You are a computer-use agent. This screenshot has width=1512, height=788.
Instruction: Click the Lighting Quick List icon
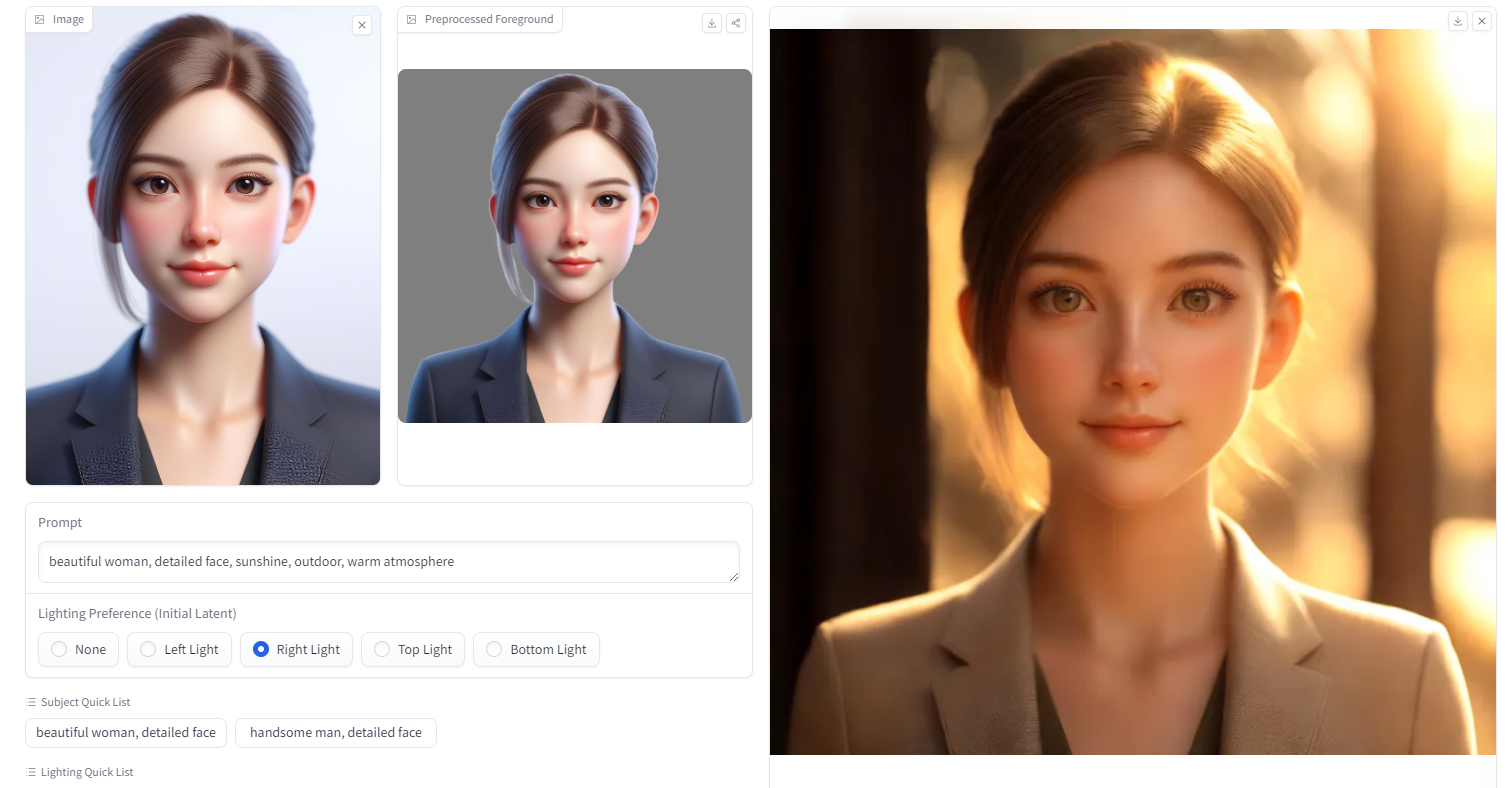[x=31, y=772]
